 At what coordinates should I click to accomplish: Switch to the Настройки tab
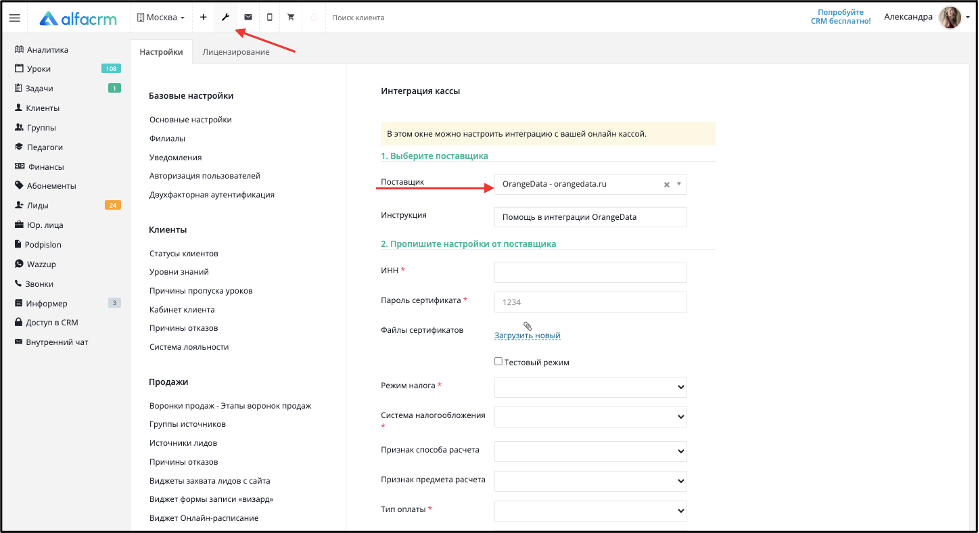click(x=161, y=52)
